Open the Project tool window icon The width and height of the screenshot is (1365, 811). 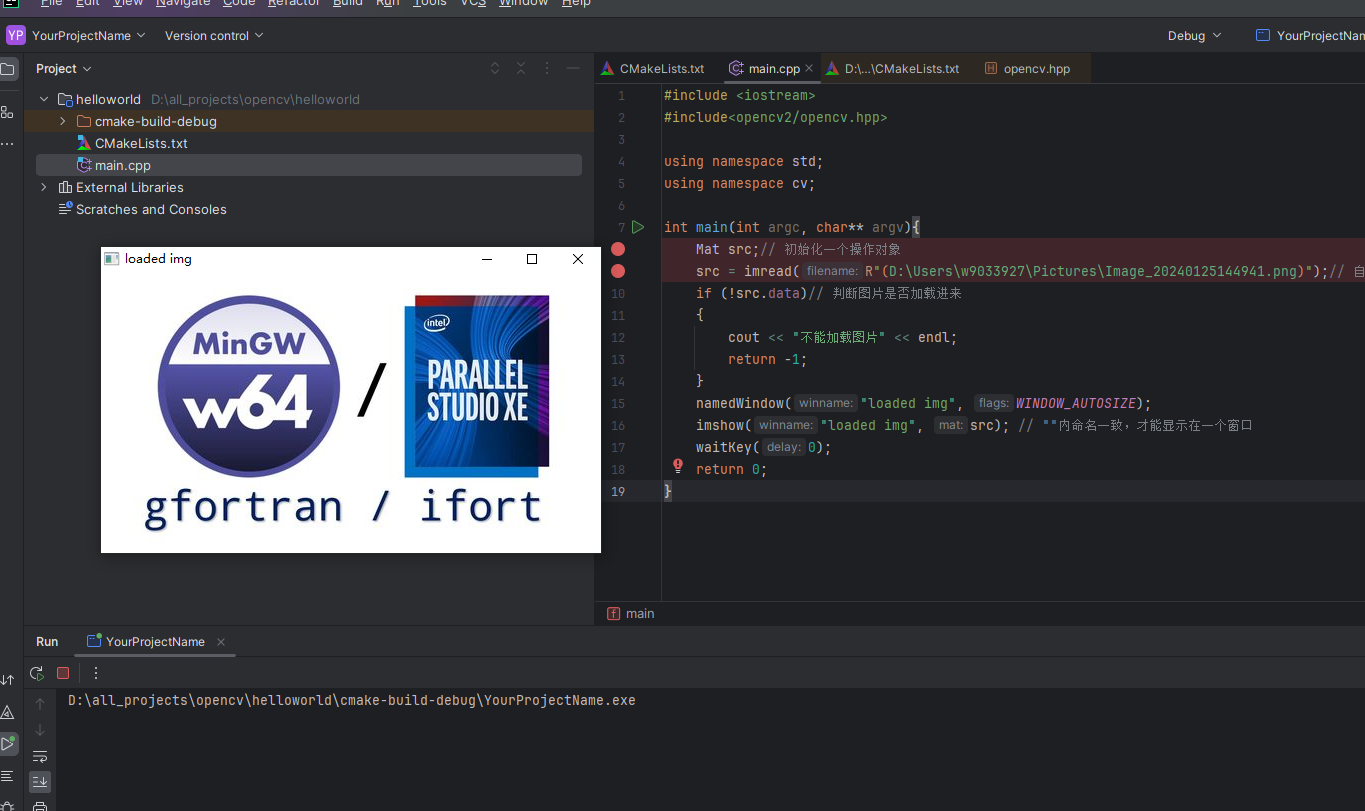[x=8, y=70]
